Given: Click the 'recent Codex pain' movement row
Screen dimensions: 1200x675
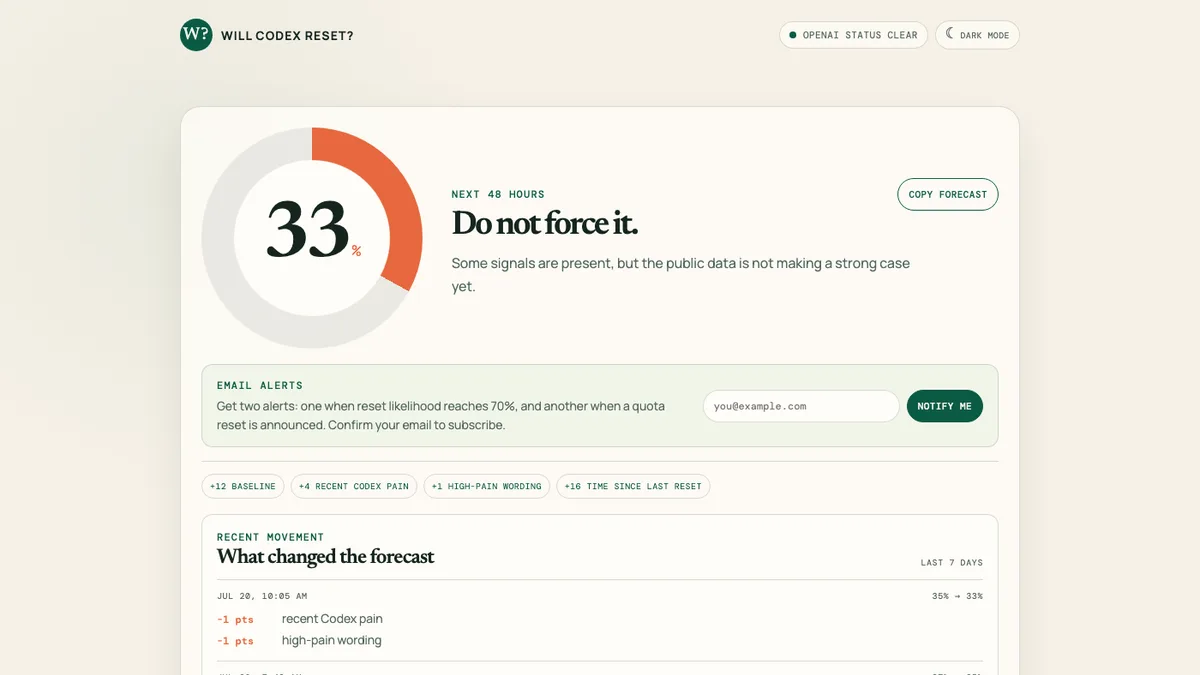Looking at the screenshot, I should (x=600, y=619).
